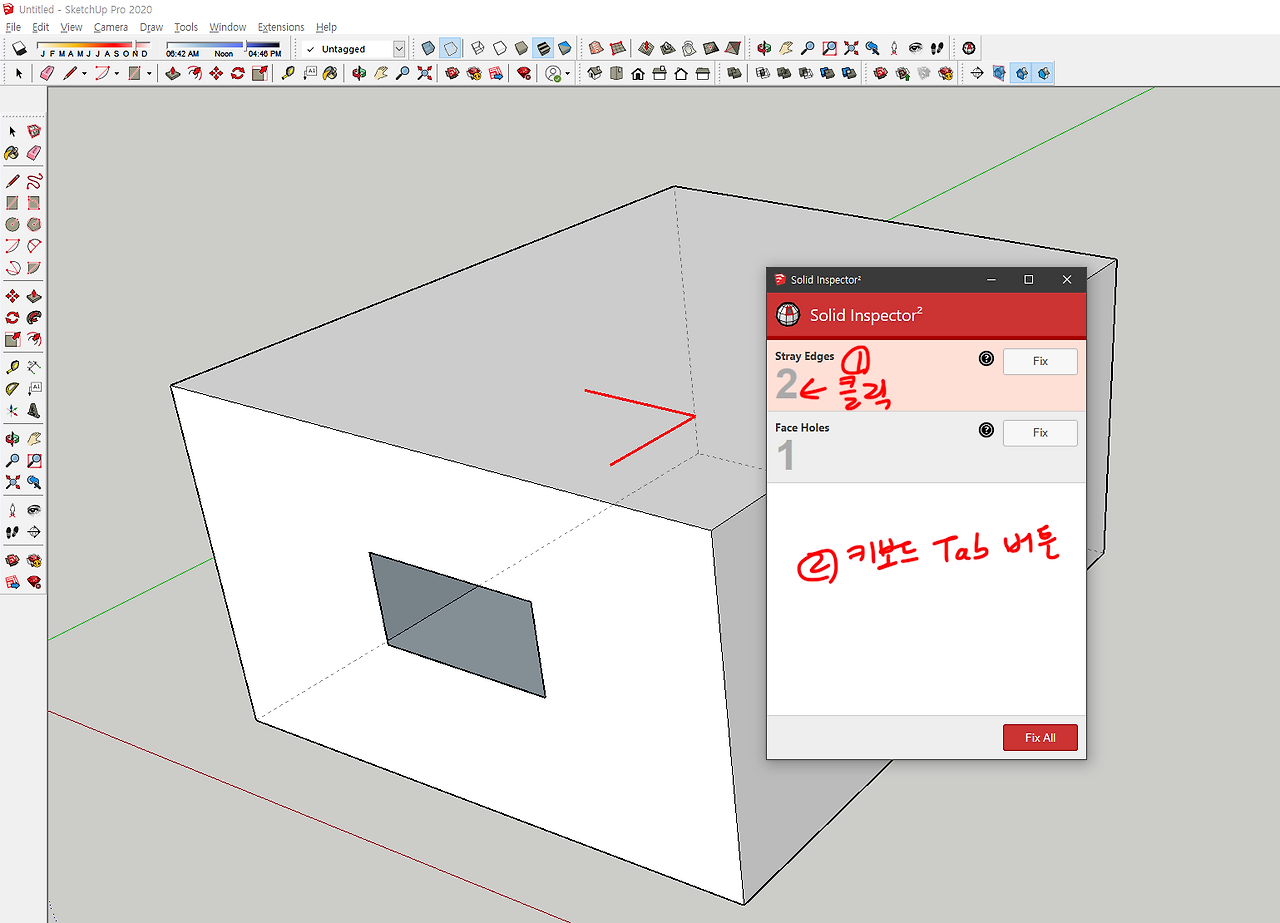Click Fix All in Solid Inspector
Screen dimensions: 1280x923
[1040, 737]
